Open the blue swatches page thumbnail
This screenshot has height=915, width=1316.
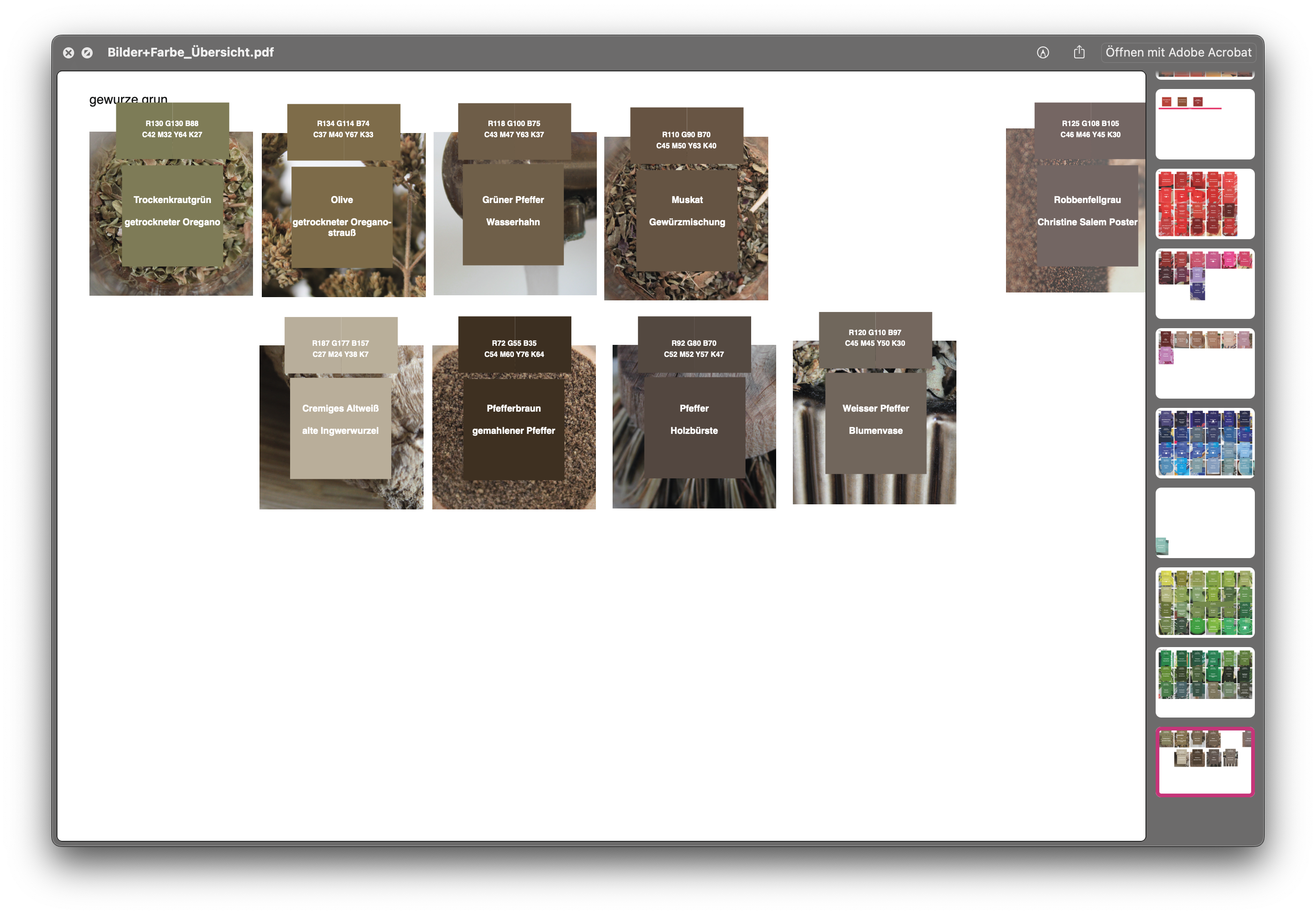(x=1204, y=443)
